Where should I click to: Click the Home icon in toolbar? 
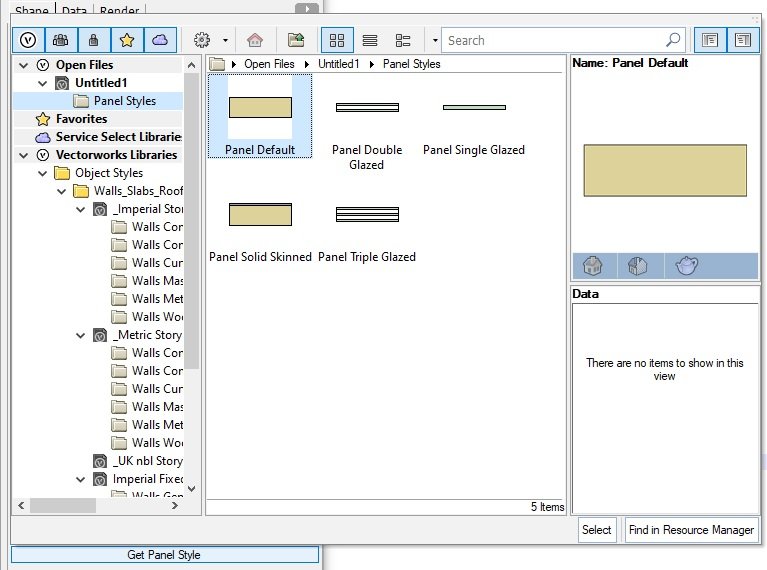tap(255, 40)
